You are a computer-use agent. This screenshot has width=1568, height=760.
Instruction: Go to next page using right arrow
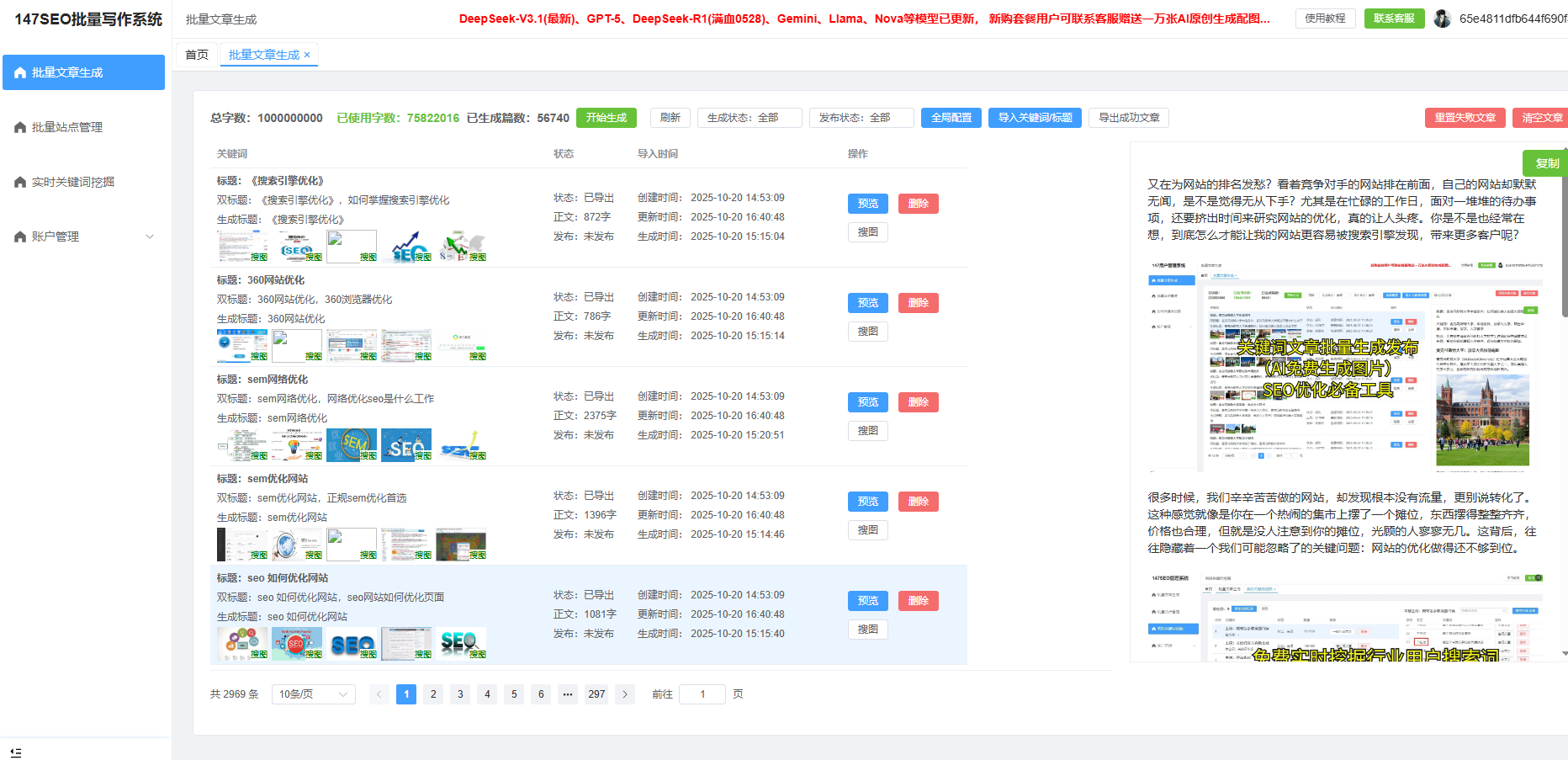pyautogui.click(x=624, y=694)
